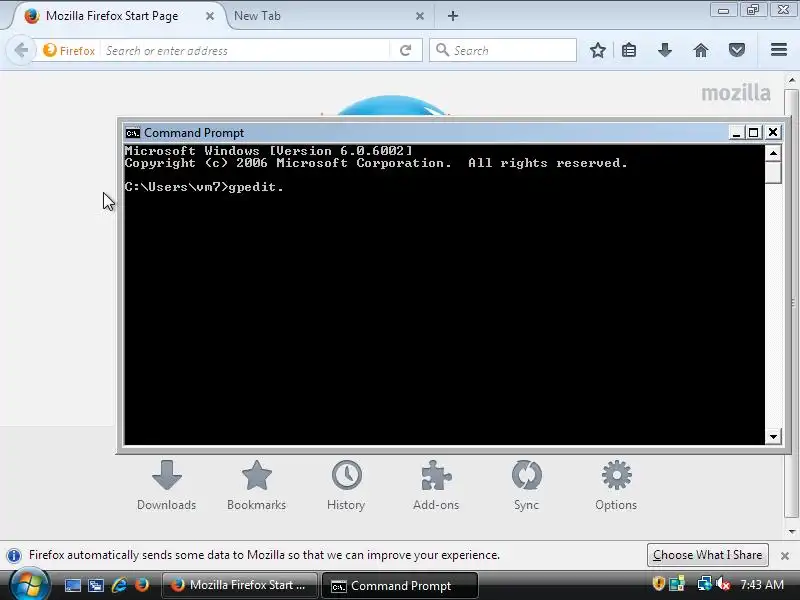
Task: Open Add-ons from the start page
Action: point(436,485)
